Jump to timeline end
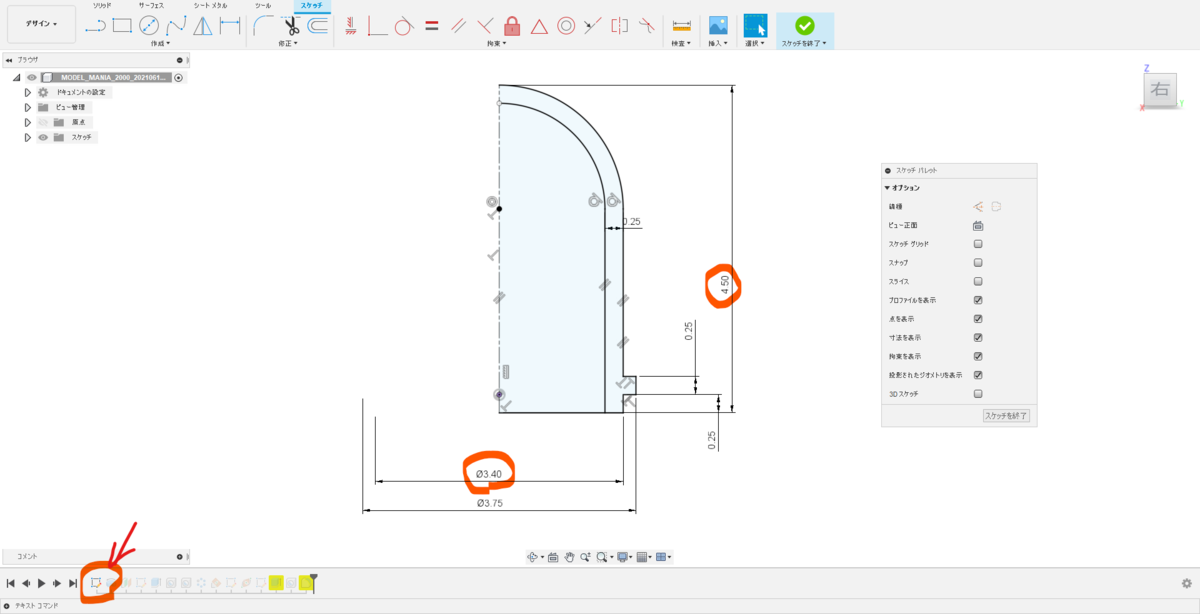1200x614 pixels. (73, 583)
